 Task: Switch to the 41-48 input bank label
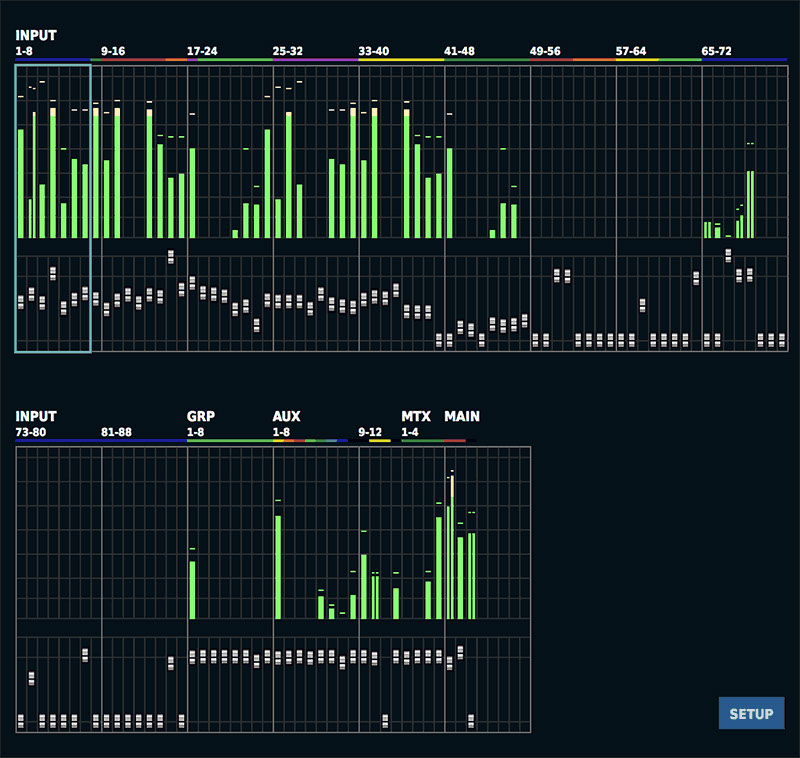point(460,50)
